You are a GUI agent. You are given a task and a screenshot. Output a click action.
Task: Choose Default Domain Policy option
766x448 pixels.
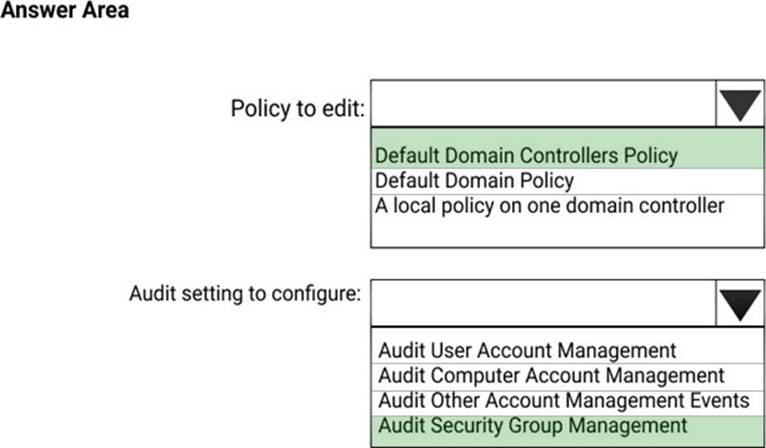click(474, 181)
